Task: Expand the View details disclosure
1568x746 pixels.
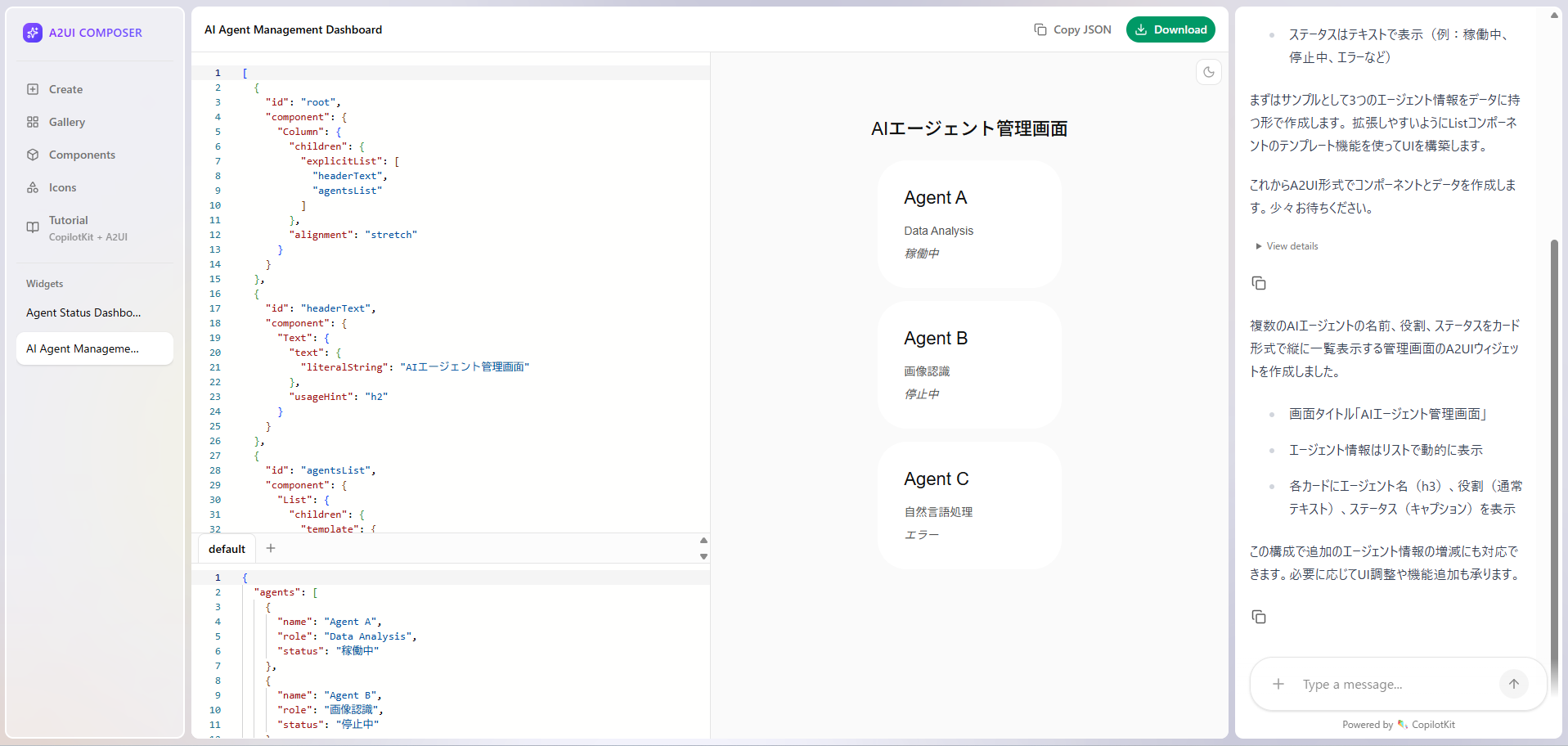Action: point(1287,246)
